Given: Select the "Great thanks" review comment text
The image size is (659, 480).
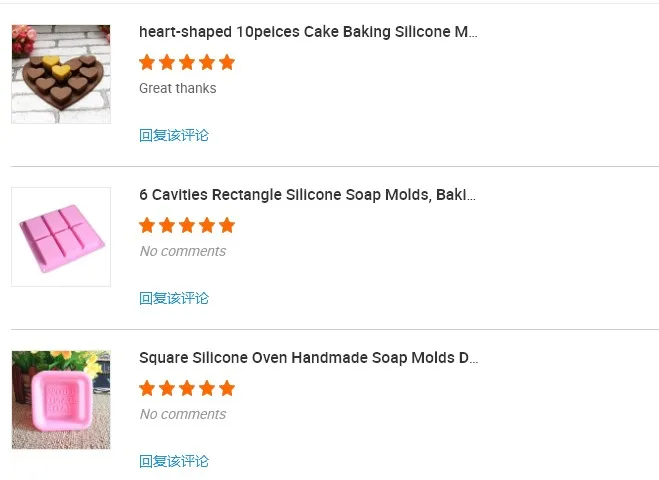Looking at the screenshot, I should [x=178, y=88].
